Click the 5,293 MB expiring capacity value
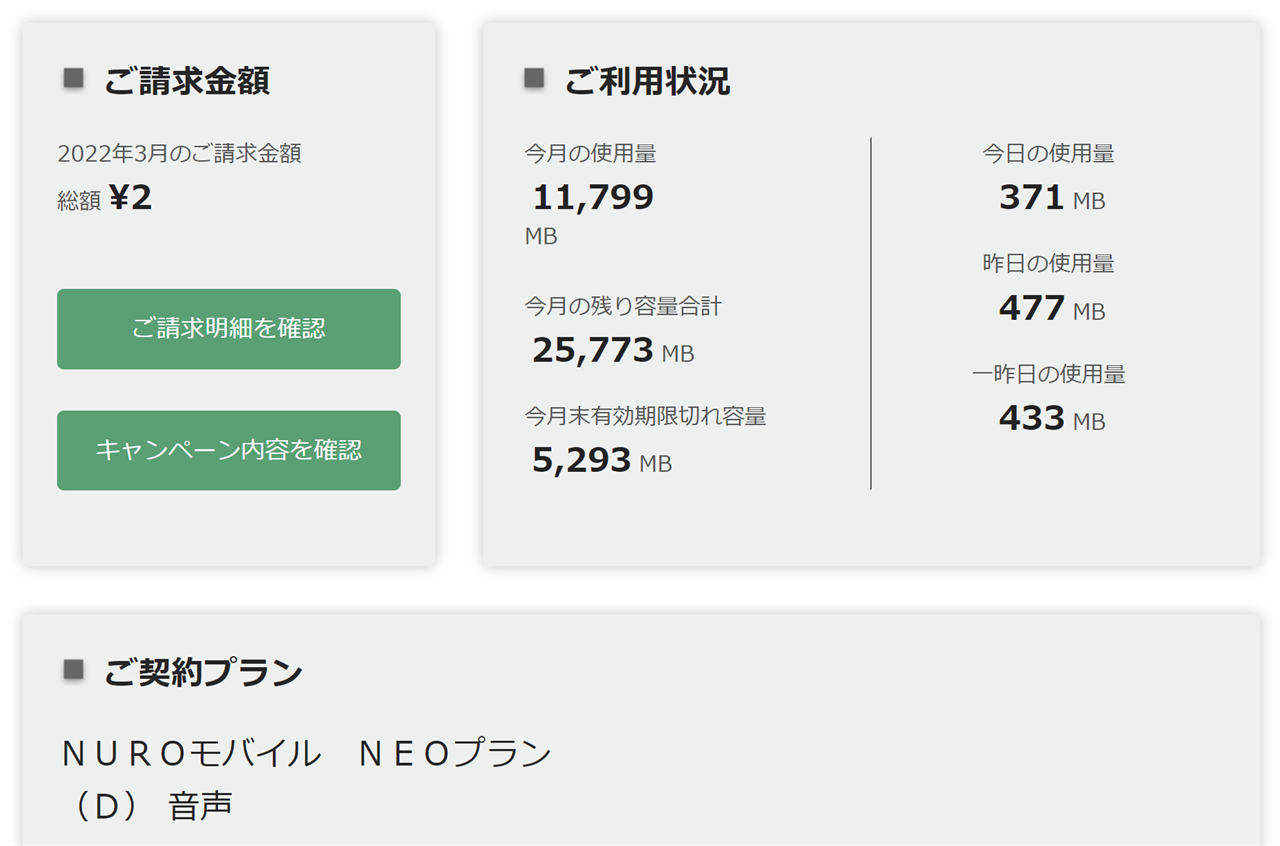 pyautogui.click(x=601, y=461)
